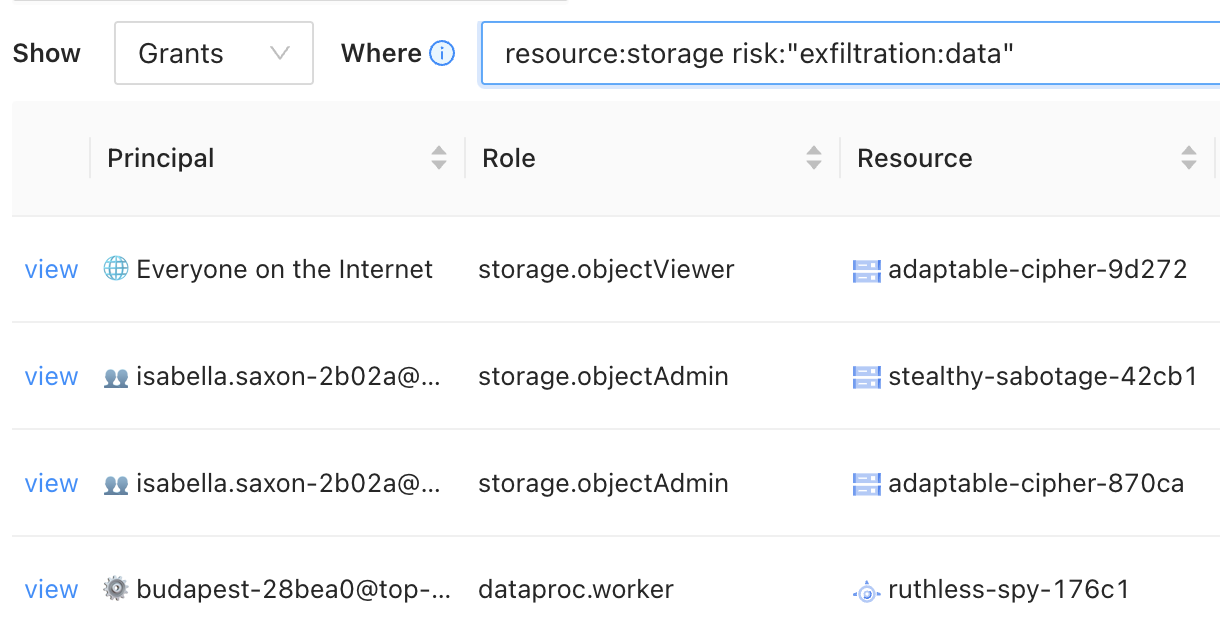Open the Grants dropdown
This screenshot has width=1220, height=640.
213,53
